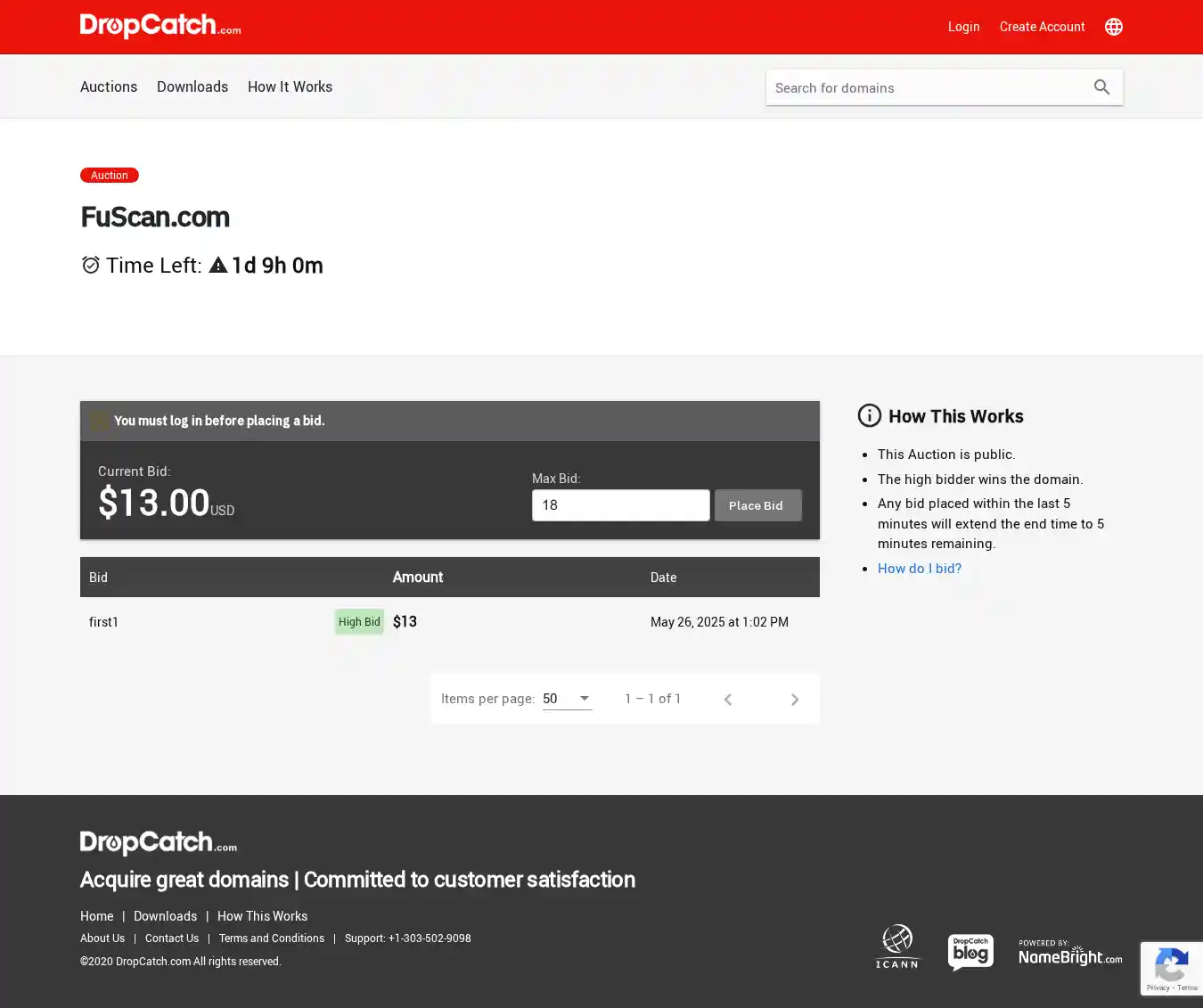Click the info icon by How This Works
The image size is (1203, 1008).
[869, 416]
